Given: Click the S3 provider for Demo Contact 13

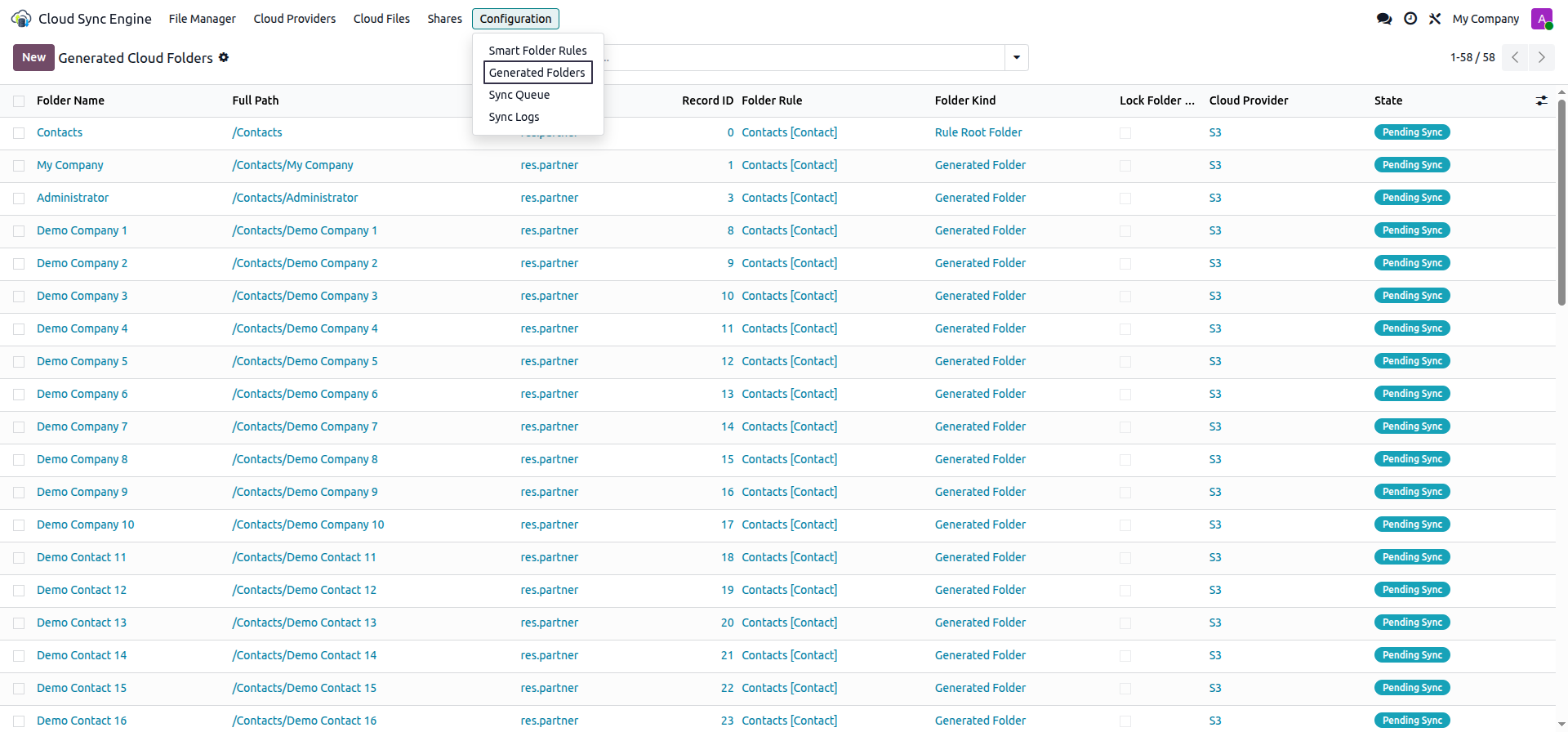Looking at the screenshot, I should (1215, 623).
